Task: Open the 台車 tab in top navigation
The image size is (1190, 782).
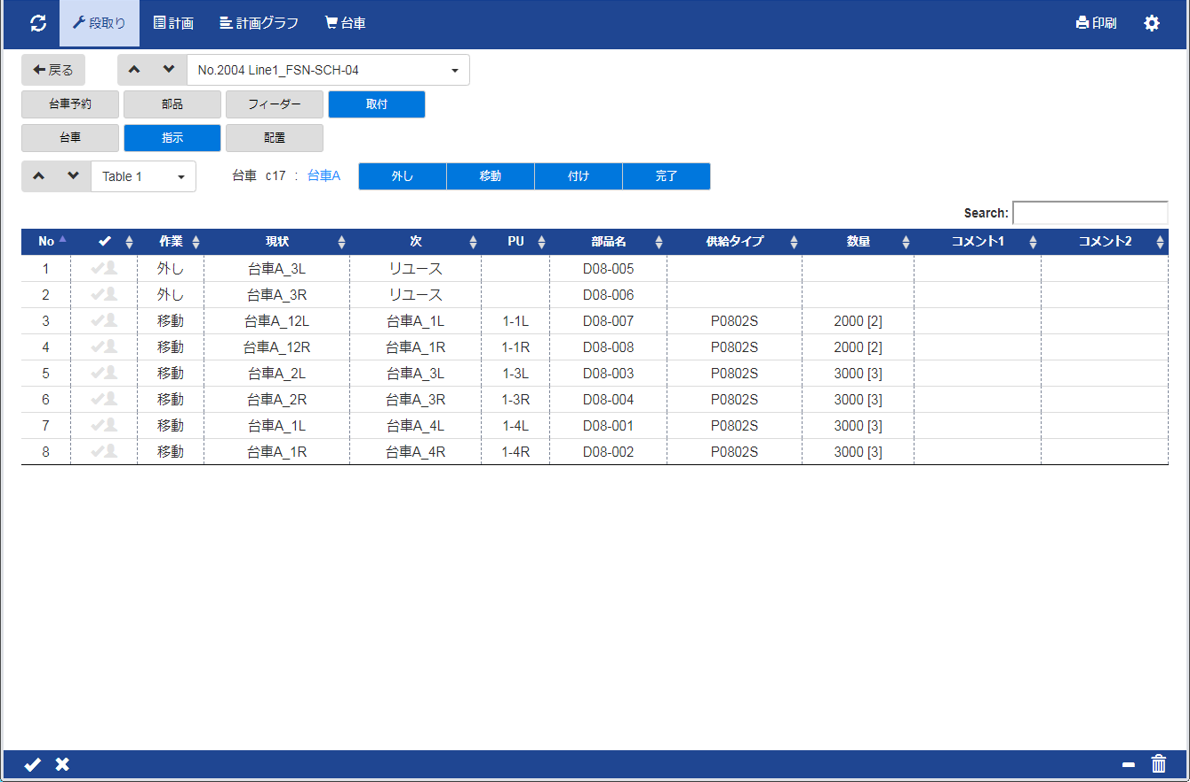Action: tap(345, 23)
